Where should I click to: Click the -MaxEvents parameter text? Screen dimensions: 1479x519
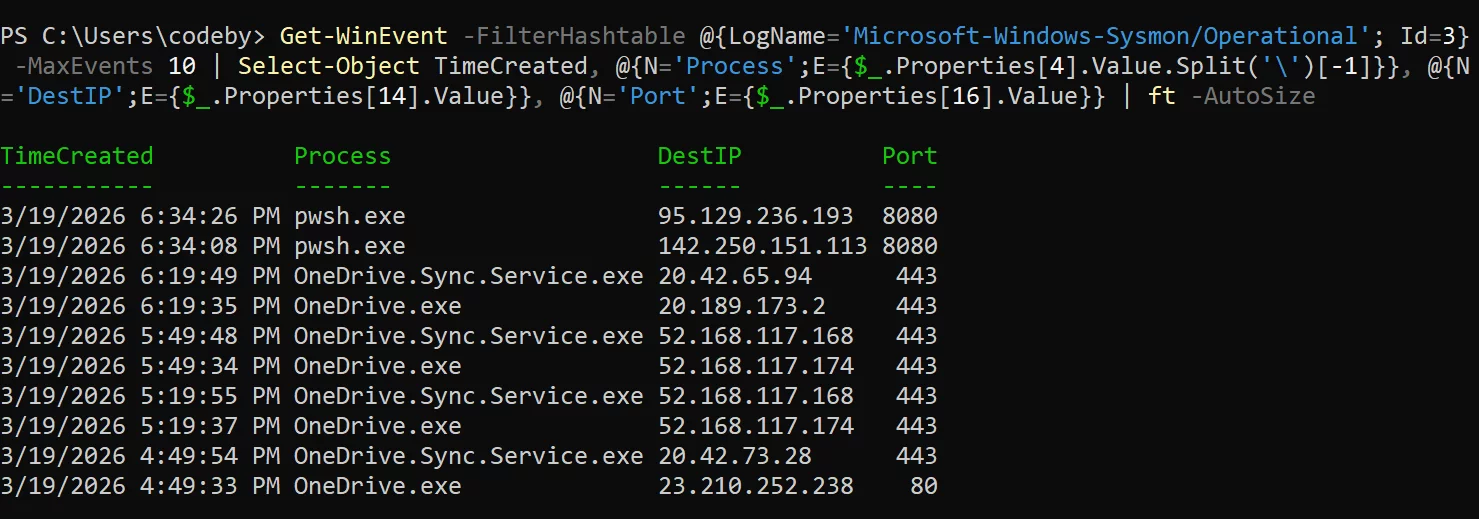point(83,67)
